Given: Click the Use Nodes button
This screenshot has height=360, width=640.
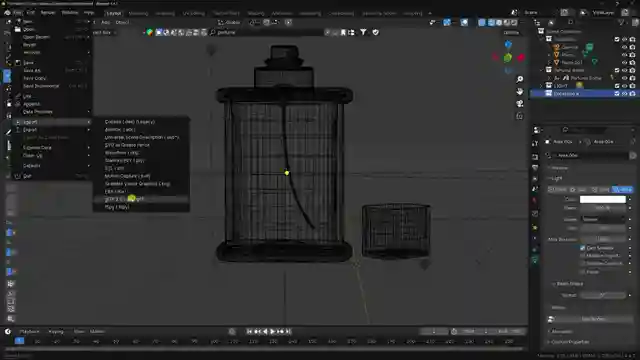Looking at the screenshot, I should click(593, 319).
